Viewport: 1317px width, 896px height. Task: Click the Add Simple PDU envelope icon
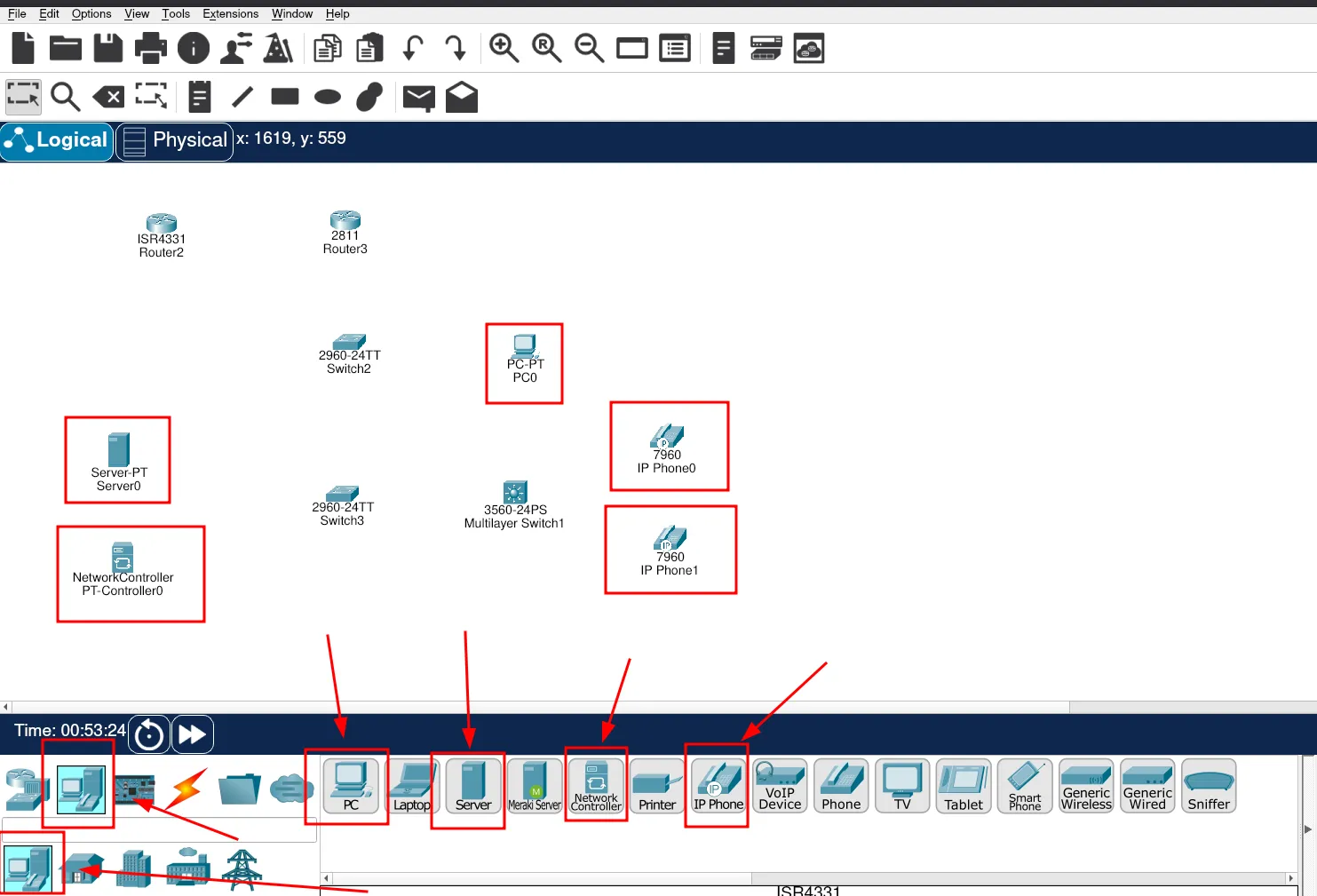[418, 97]
